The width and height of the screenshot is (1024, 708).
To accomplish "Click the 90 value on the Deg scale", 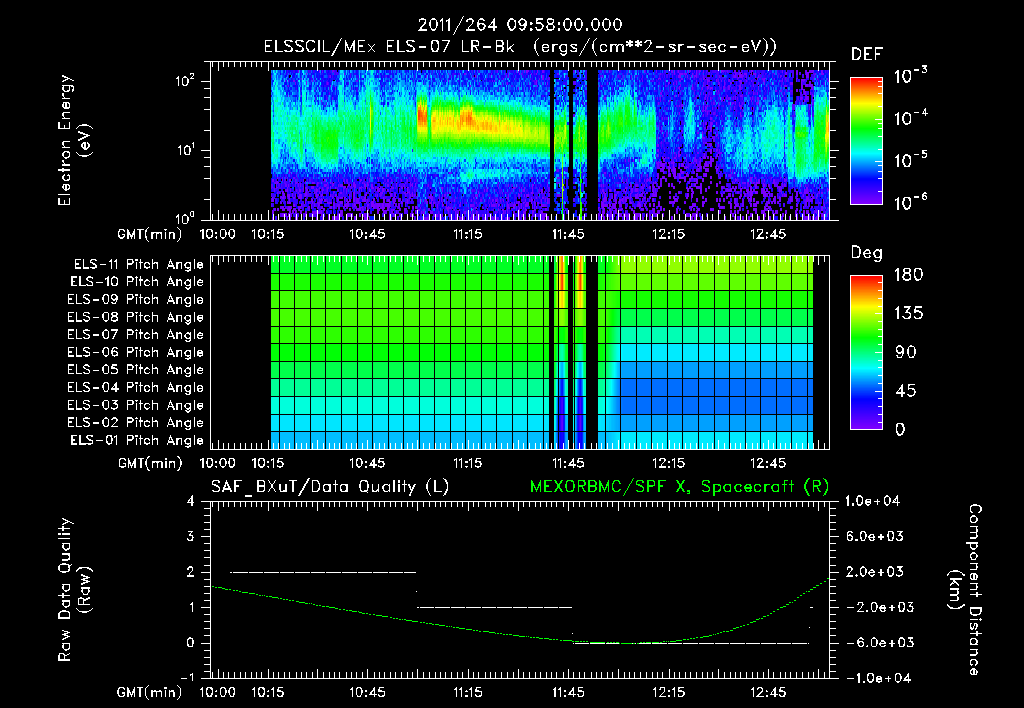I will tap(905, 352).
